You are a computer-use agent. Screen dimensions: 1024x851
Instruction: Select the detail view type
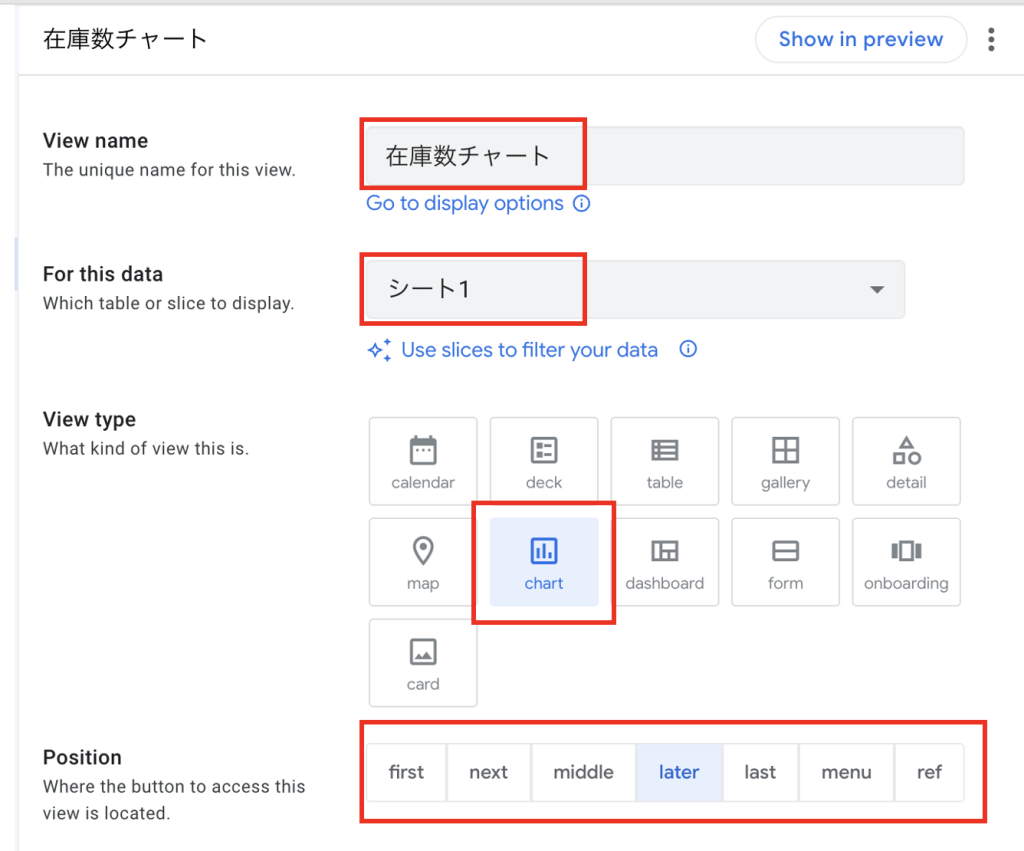906,461
